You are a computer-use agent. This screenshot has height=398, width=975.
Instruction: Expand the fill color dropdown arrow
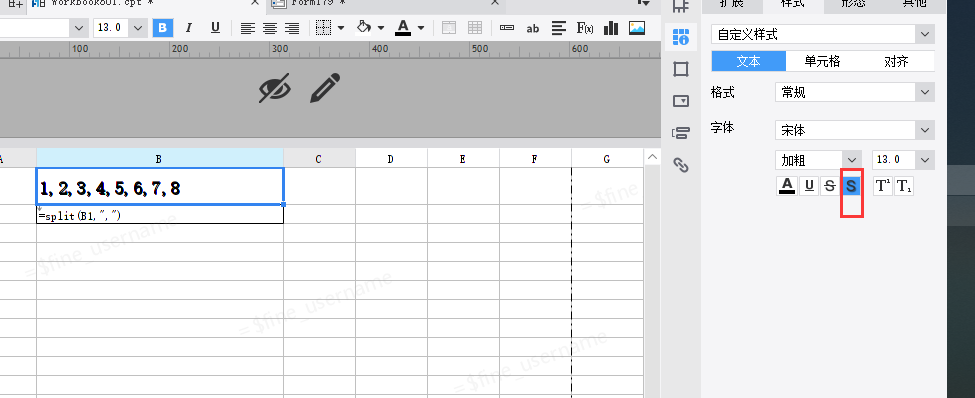[x=381, y=28]
